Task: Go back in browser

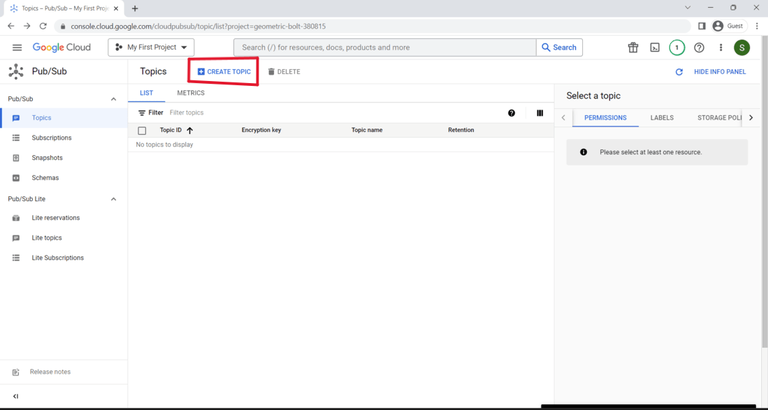Action: (x=11, y=26)
